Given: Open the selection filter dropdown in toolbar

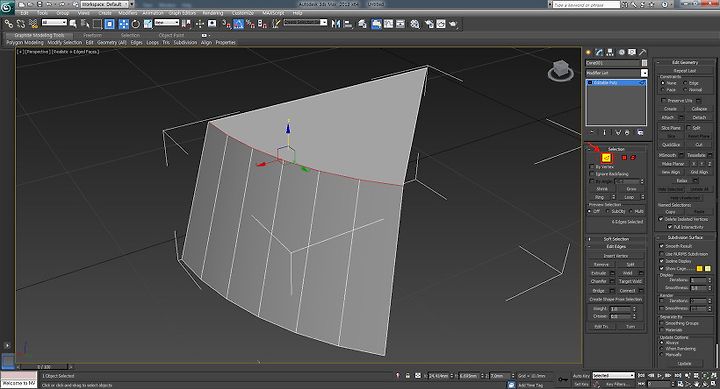Looking at the screenshot, I should (54, 23).
